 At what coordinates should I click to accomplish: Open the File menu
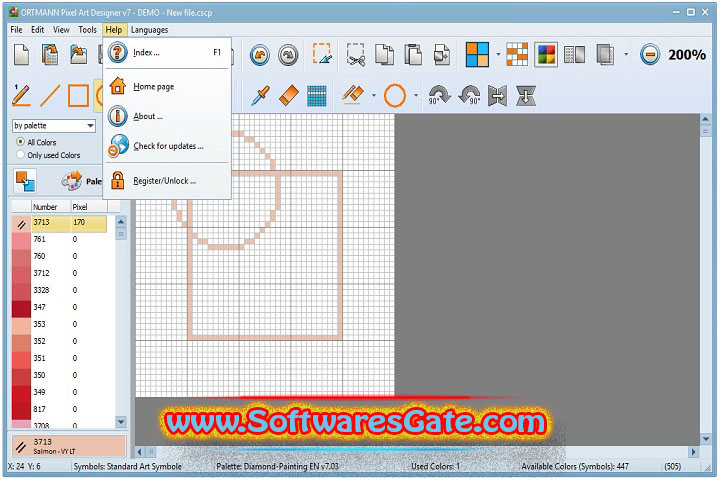[17, 30]
